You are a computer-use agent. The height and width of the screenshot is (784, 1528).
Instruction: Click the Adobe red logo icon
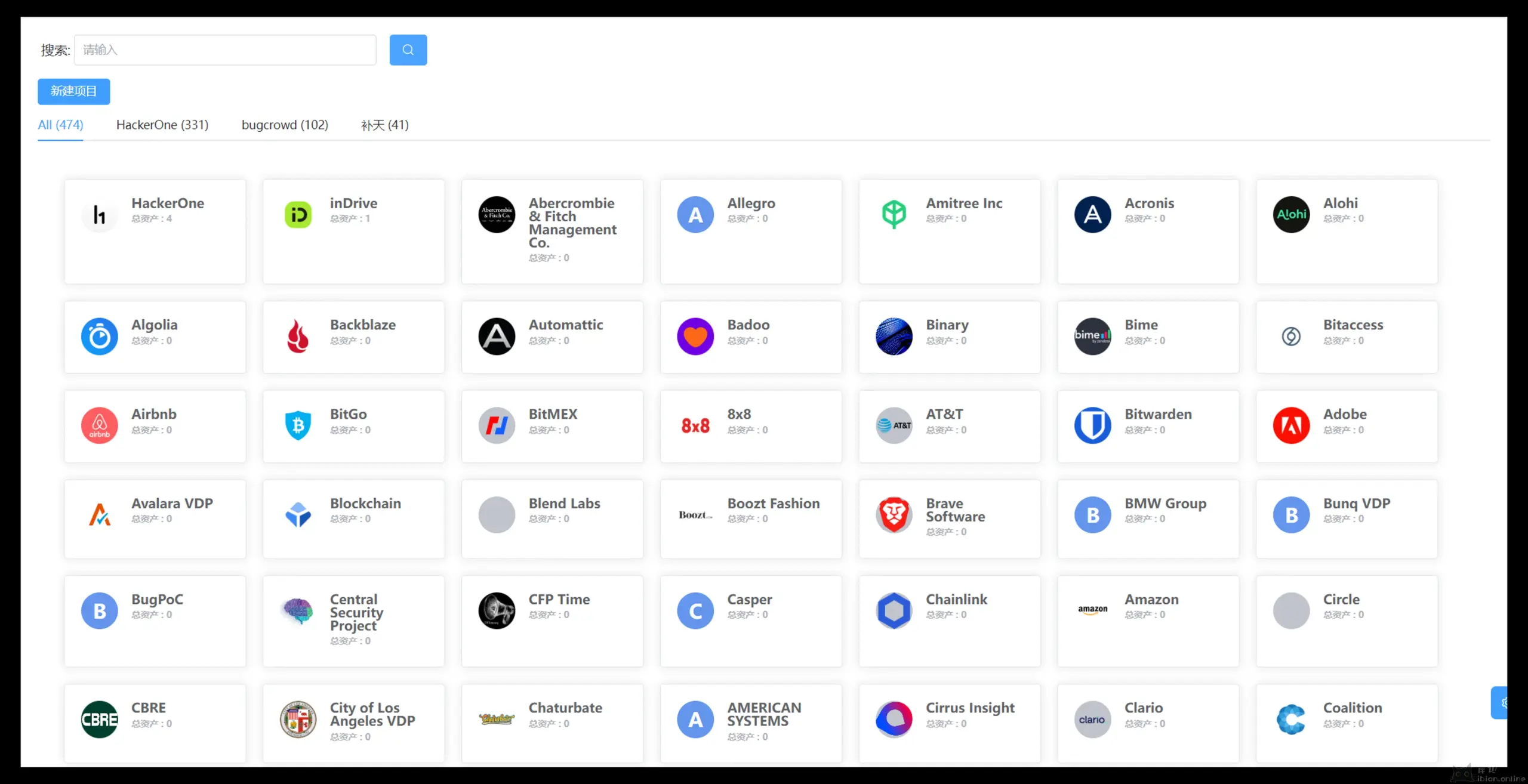pyautogui.click(x=1290, y=425)
